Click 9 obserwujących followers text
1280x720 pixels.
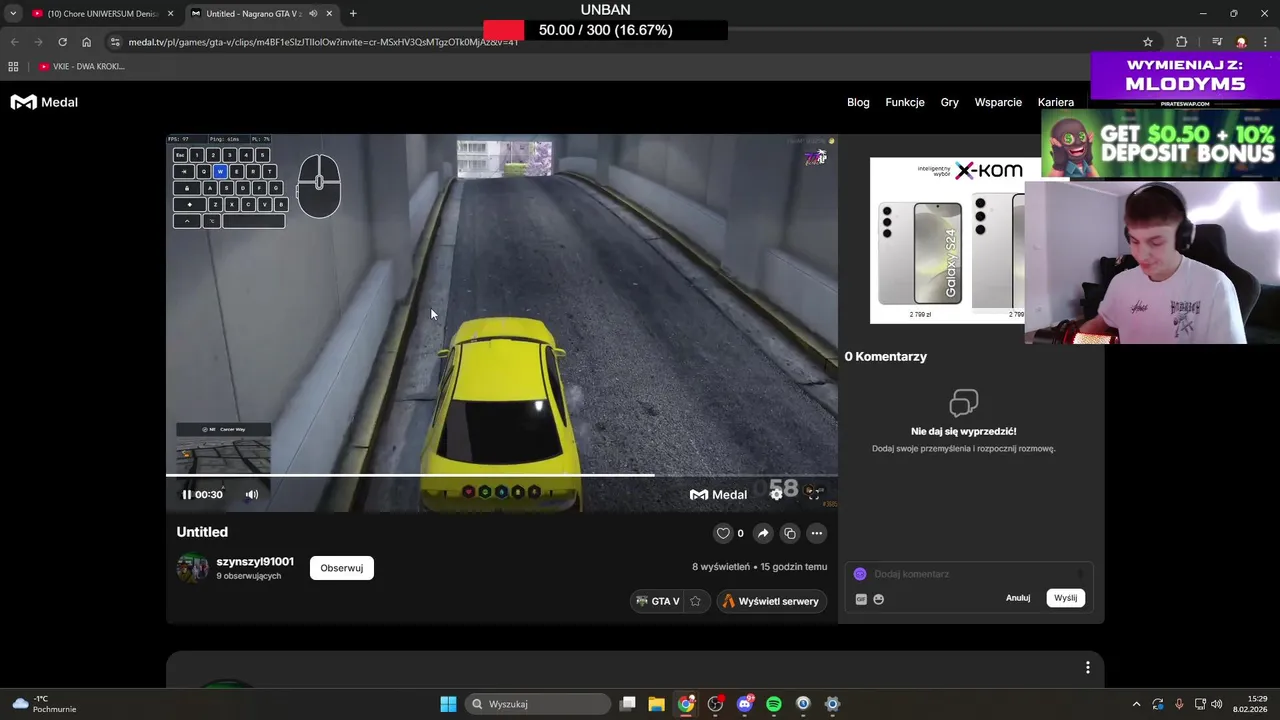point(248,576)
